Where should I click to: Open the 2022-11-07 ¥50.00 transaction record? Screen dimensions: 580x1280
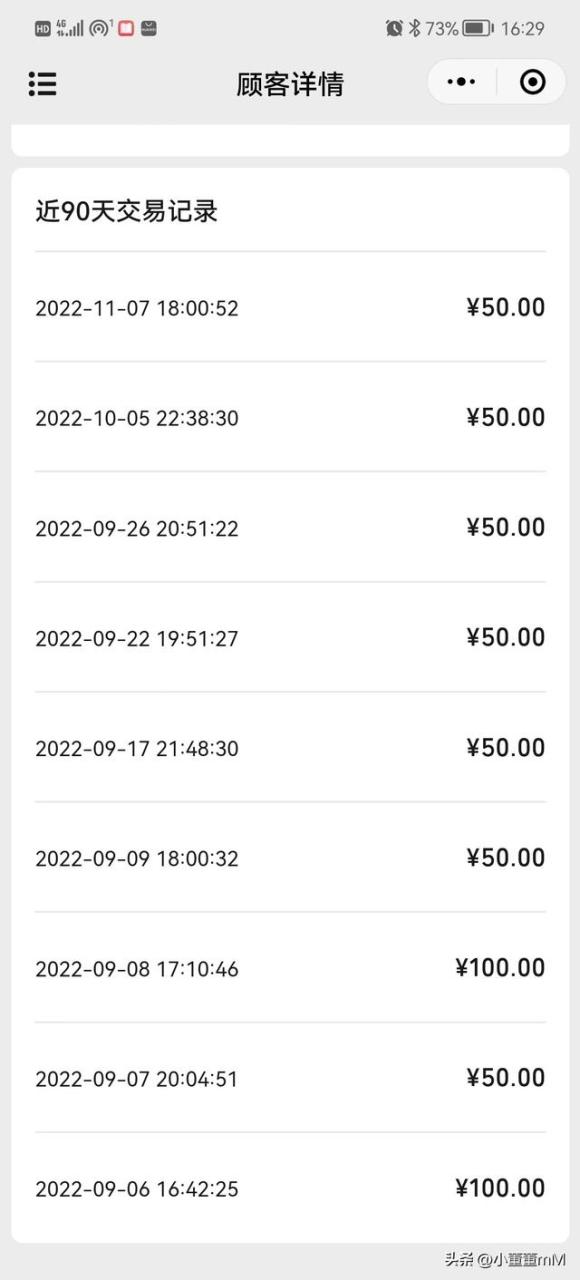coord(290,307)
